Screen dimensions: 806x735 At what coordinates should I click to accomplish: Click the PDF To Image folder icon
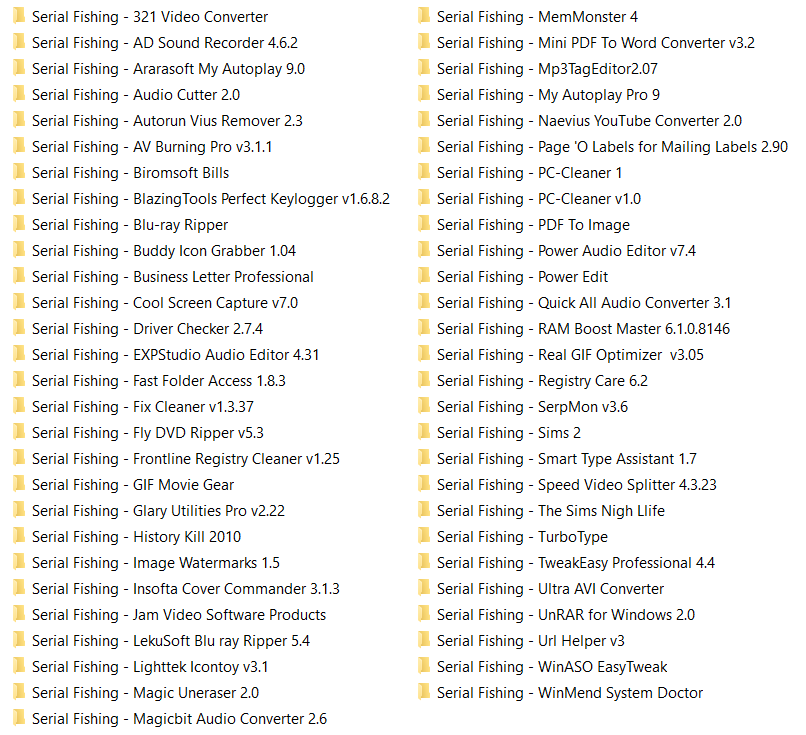[424, 224]
